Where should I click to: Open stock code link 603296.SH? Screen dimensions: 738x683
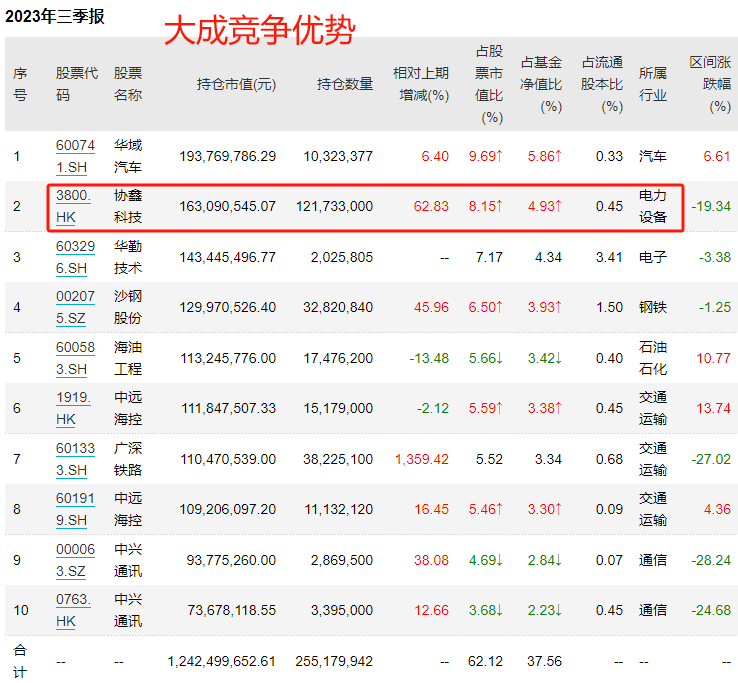(75, 257)
